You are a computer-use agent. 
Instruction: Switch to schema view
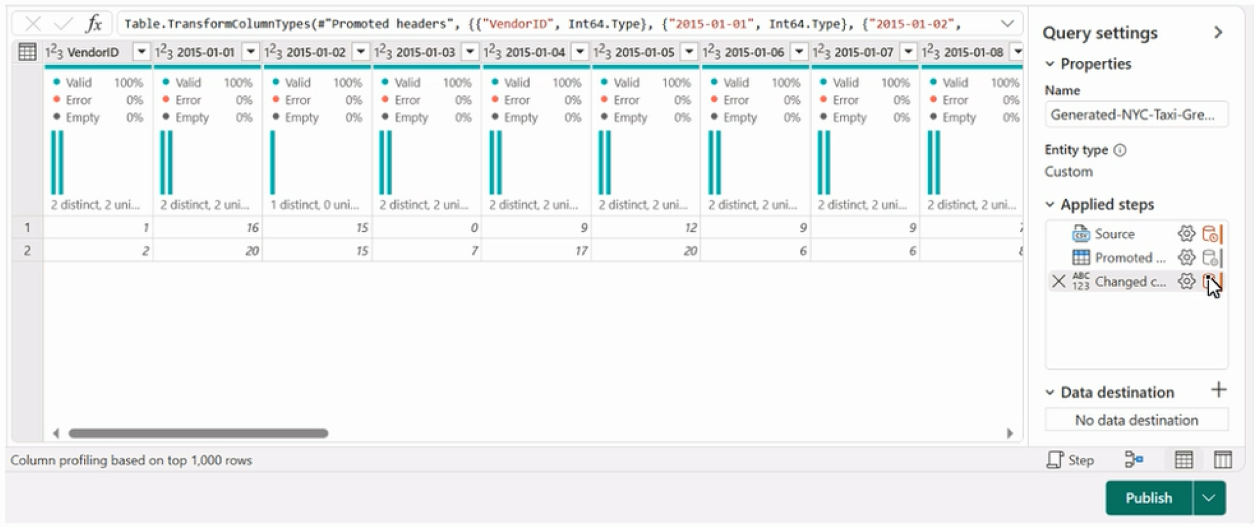1222,460
